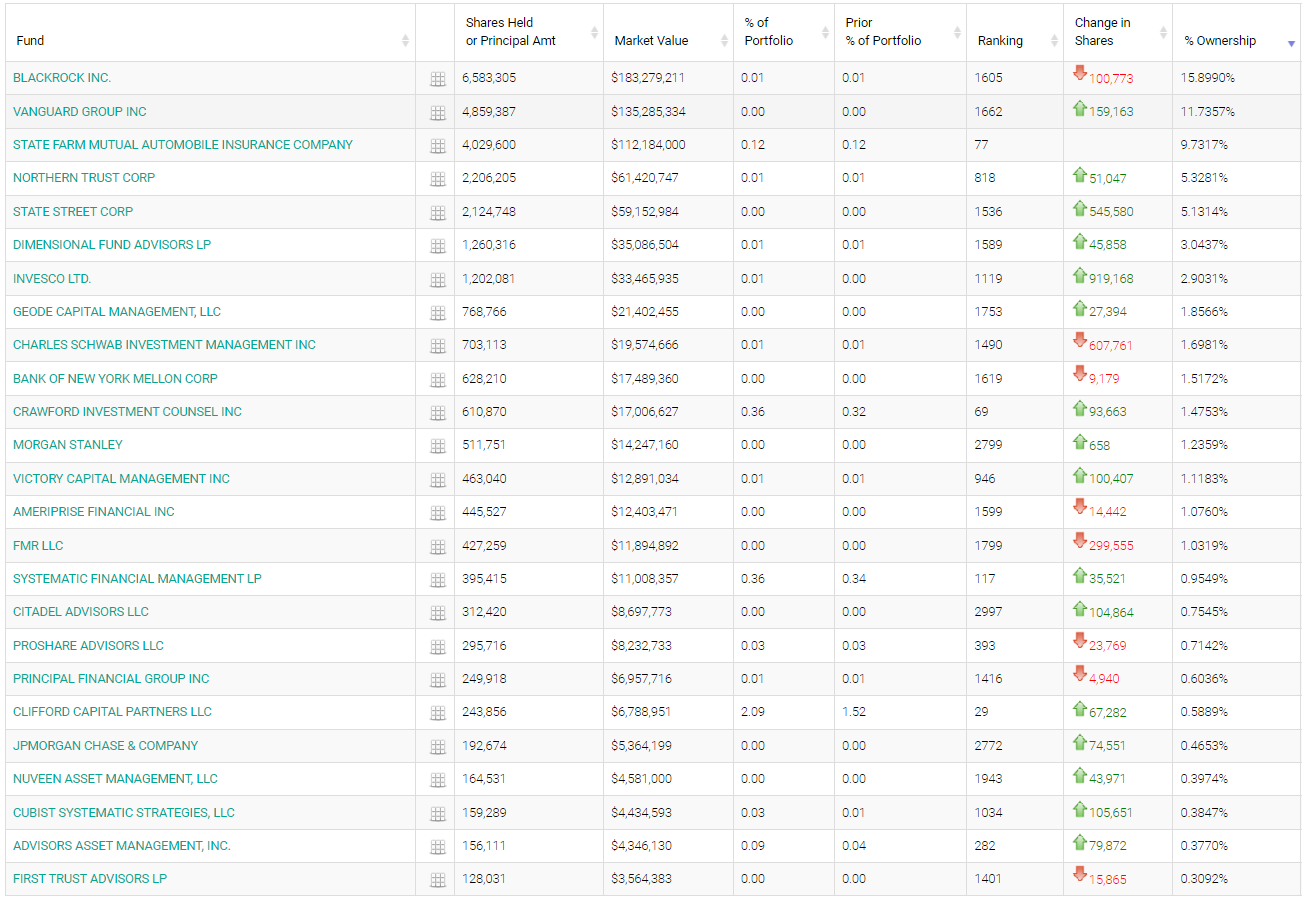Click change in shares 919,168

click(1111, 279)
